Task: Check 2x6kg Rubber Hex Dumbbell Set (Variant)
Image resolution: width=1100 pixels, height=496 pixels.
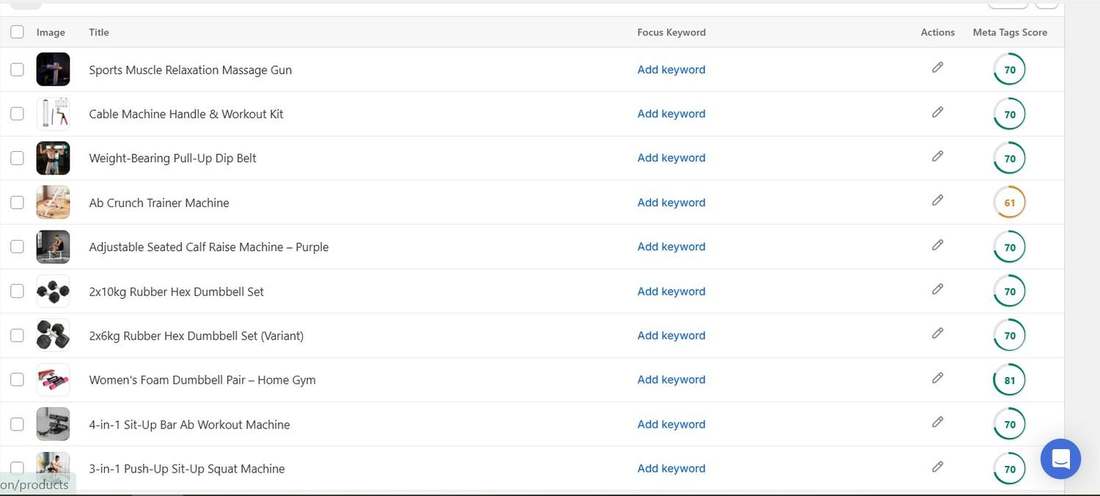Action: pos(17,335)
